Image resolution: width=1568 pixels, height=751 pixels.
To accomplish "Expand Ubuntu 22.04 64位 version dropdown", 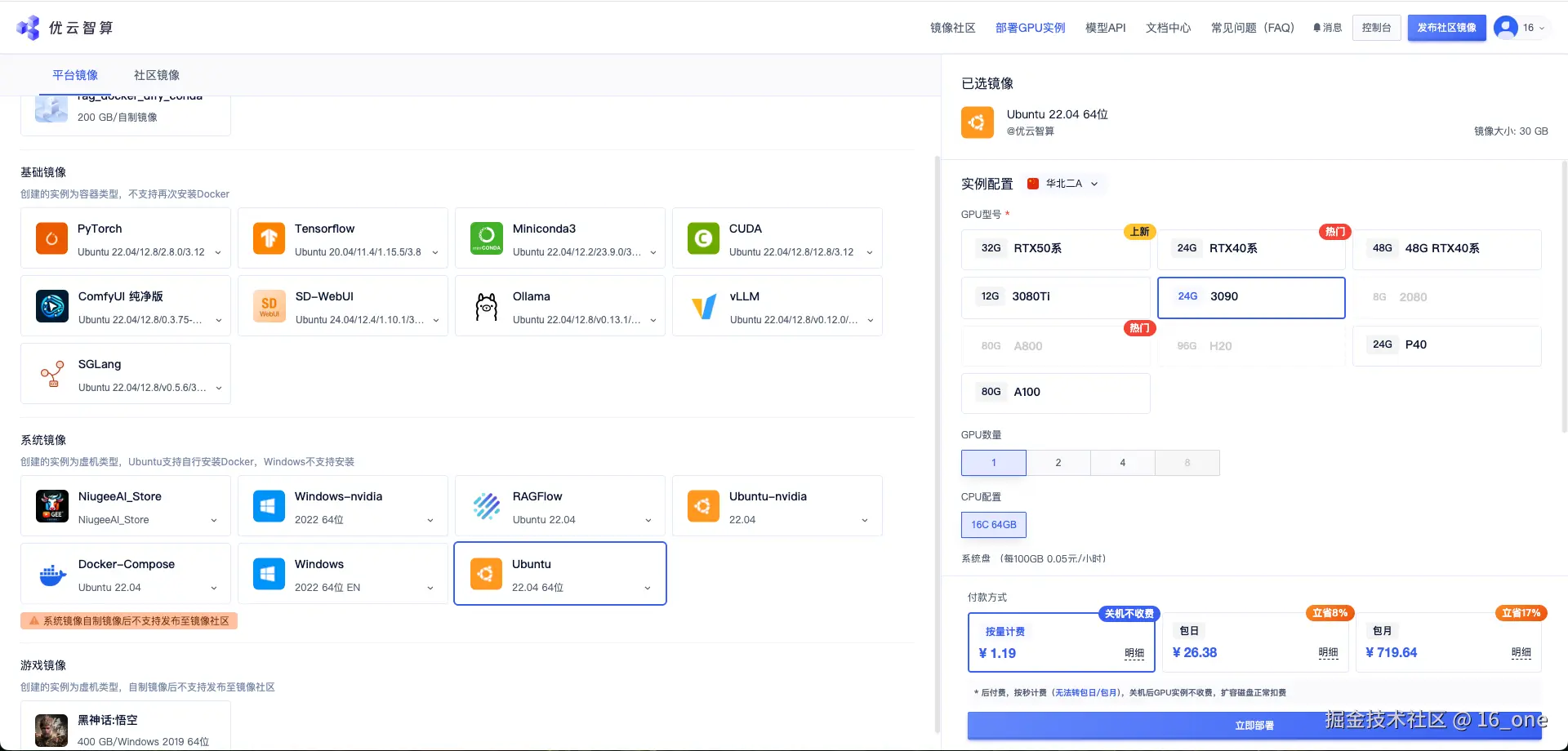I will (648, 588).
